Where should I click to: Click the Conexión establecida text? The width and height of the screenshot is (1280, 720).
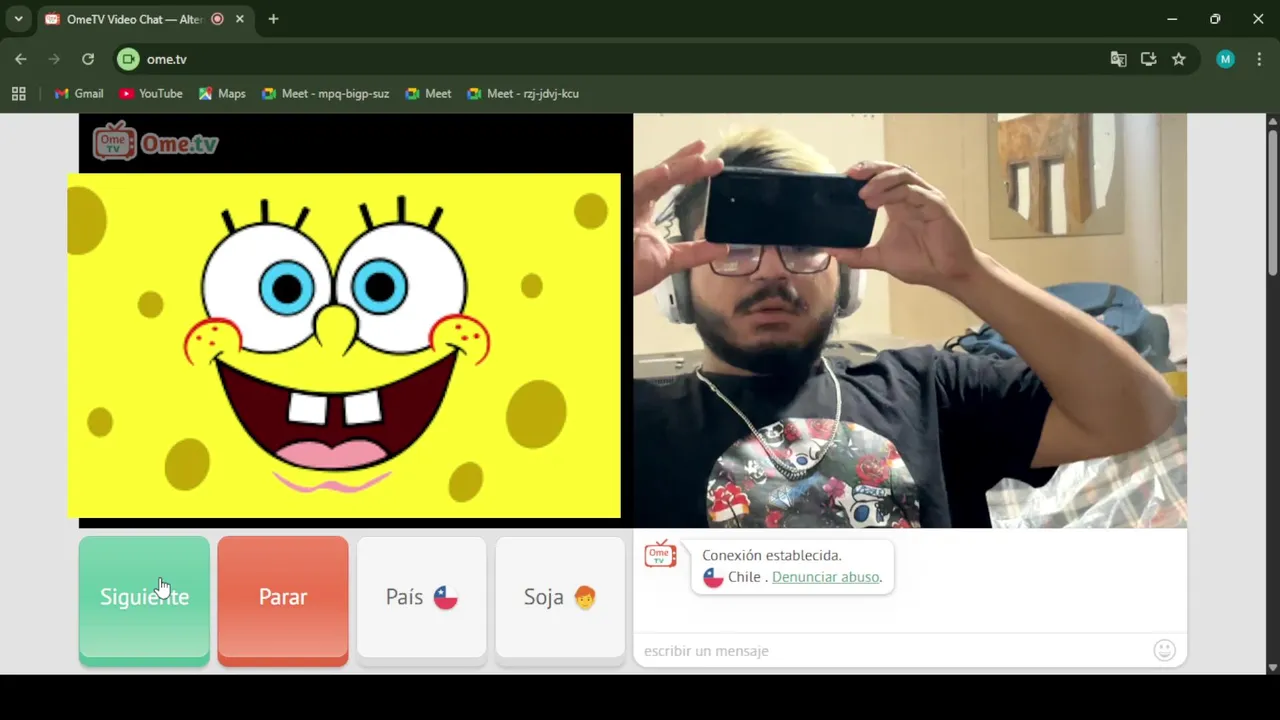point(772,555)
